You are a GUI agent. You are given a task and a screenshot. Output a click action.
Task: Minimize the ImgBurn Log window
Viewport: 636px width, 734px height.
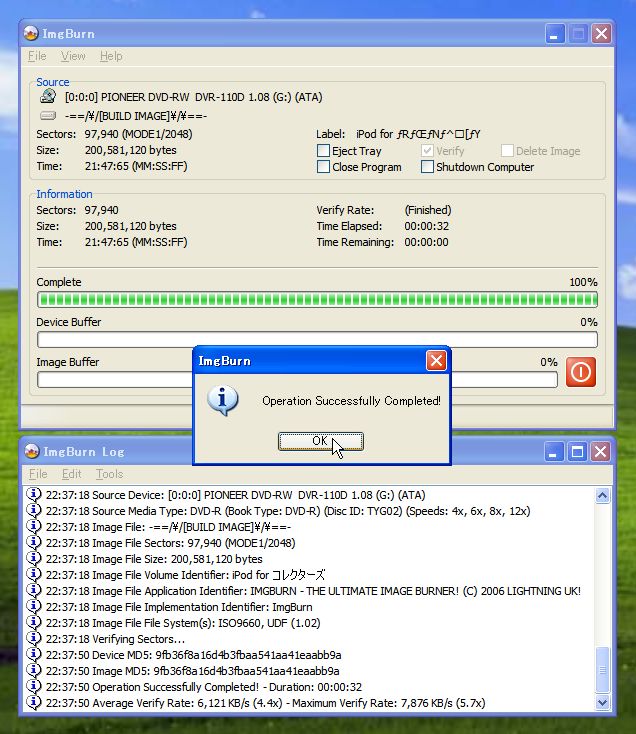point(553,452)
